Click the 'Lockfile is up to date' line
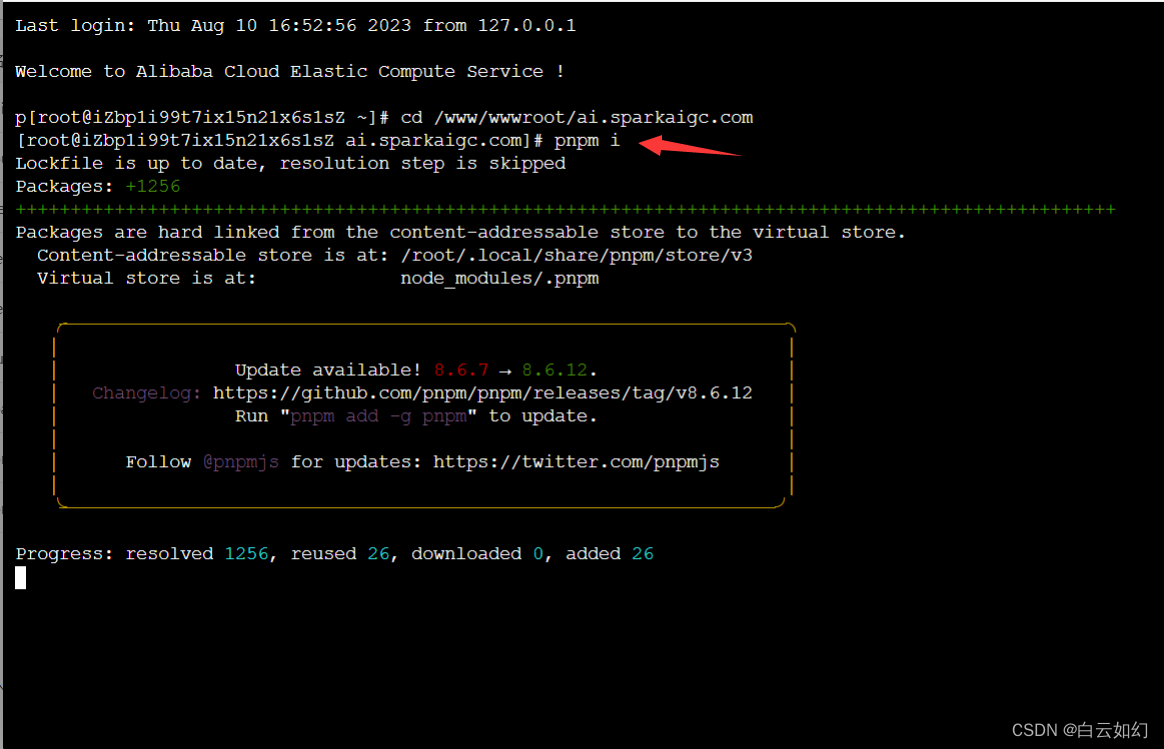Image resolution: width=1164 pixels, height=749 pixels. point(290,163)
